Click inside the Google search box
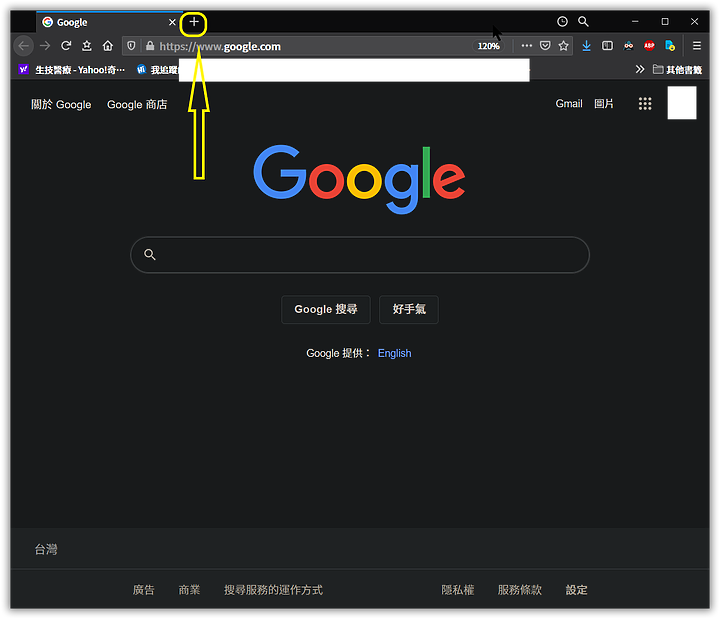720x619 pixels. point(360,255)
